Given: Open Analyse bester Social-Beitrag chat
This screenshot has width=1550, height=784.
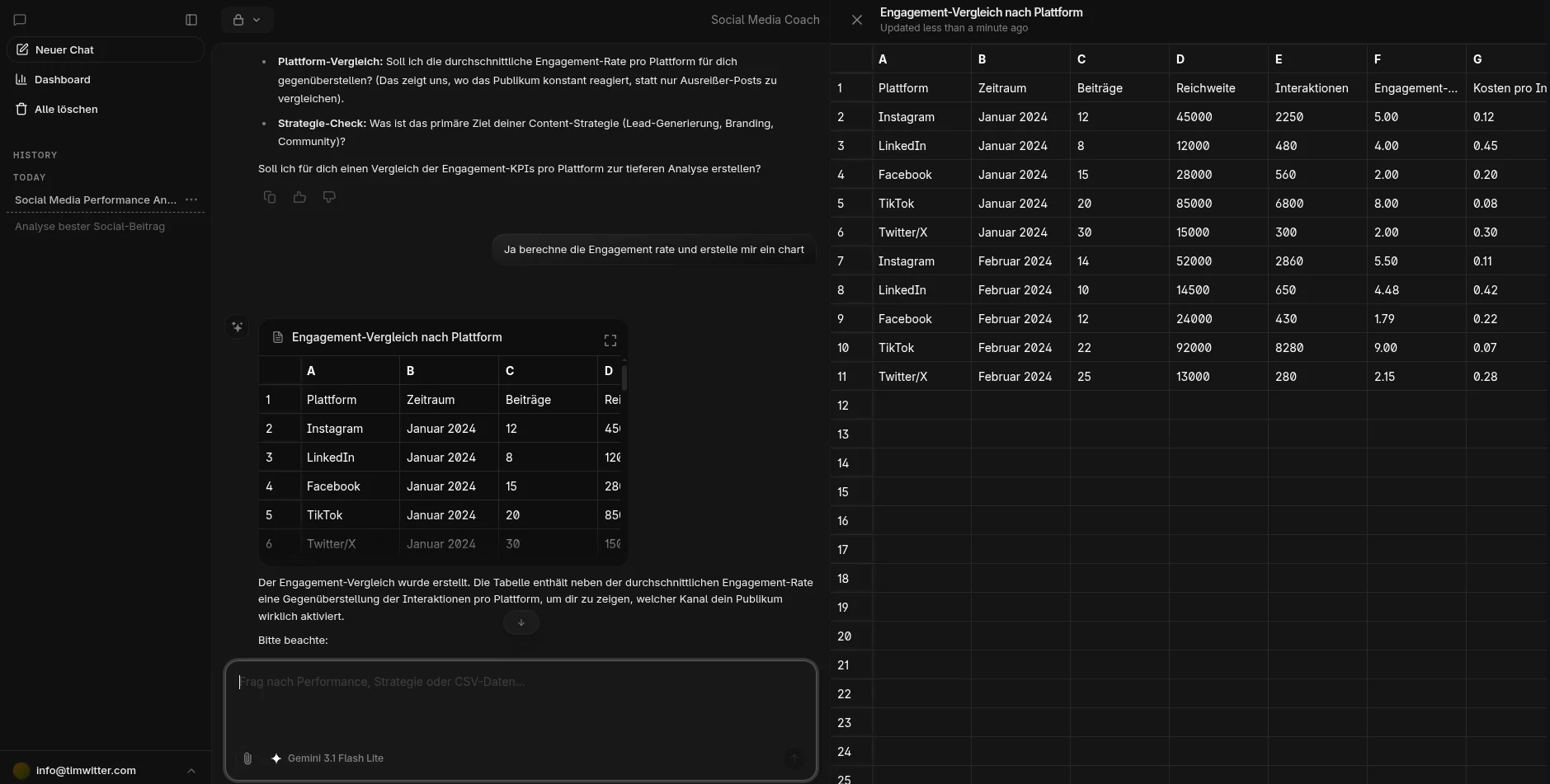Looking at the screenshot, I should 90,226.
